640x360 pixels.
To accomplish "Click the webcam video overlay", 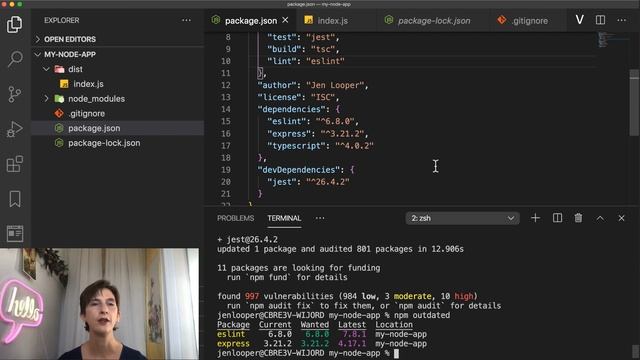I will (100, 304).
